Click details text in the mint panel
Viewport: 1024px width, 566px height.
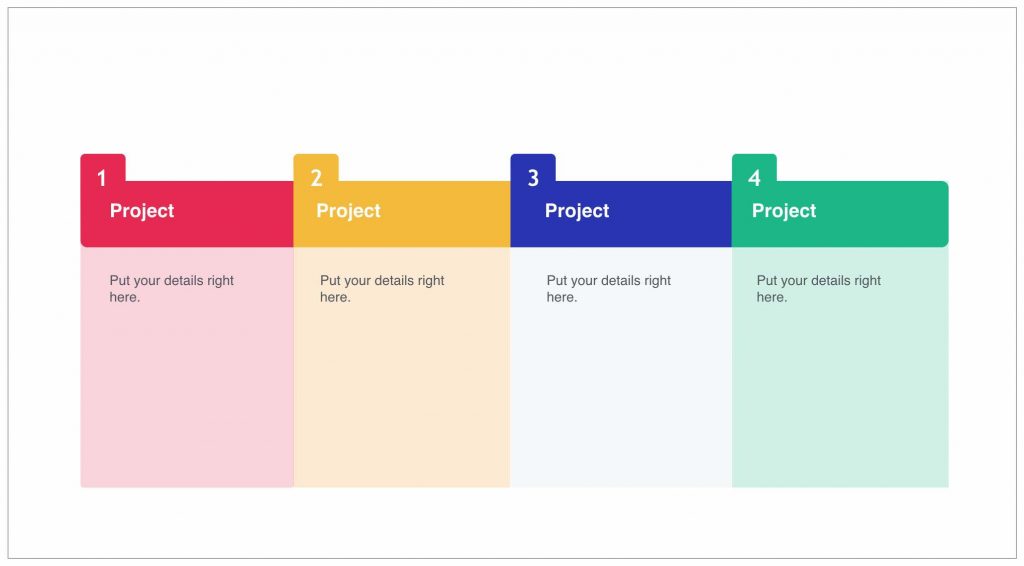[818, 289]
